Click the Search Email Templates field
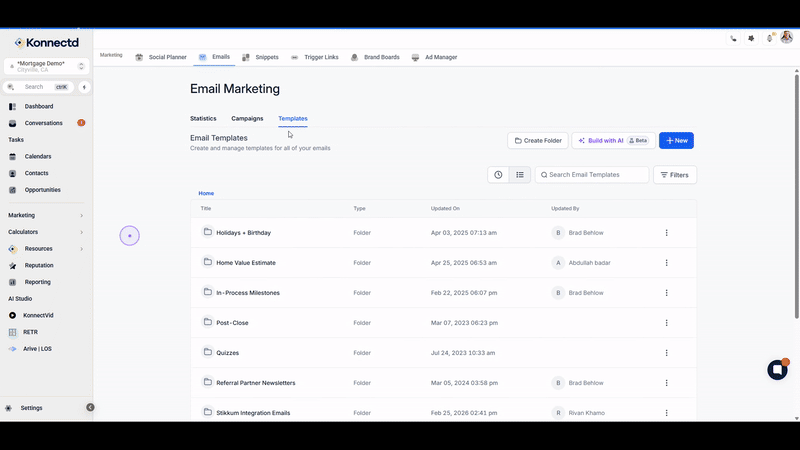The width and height of the screenshot is (800, 450). pos(592,175)
